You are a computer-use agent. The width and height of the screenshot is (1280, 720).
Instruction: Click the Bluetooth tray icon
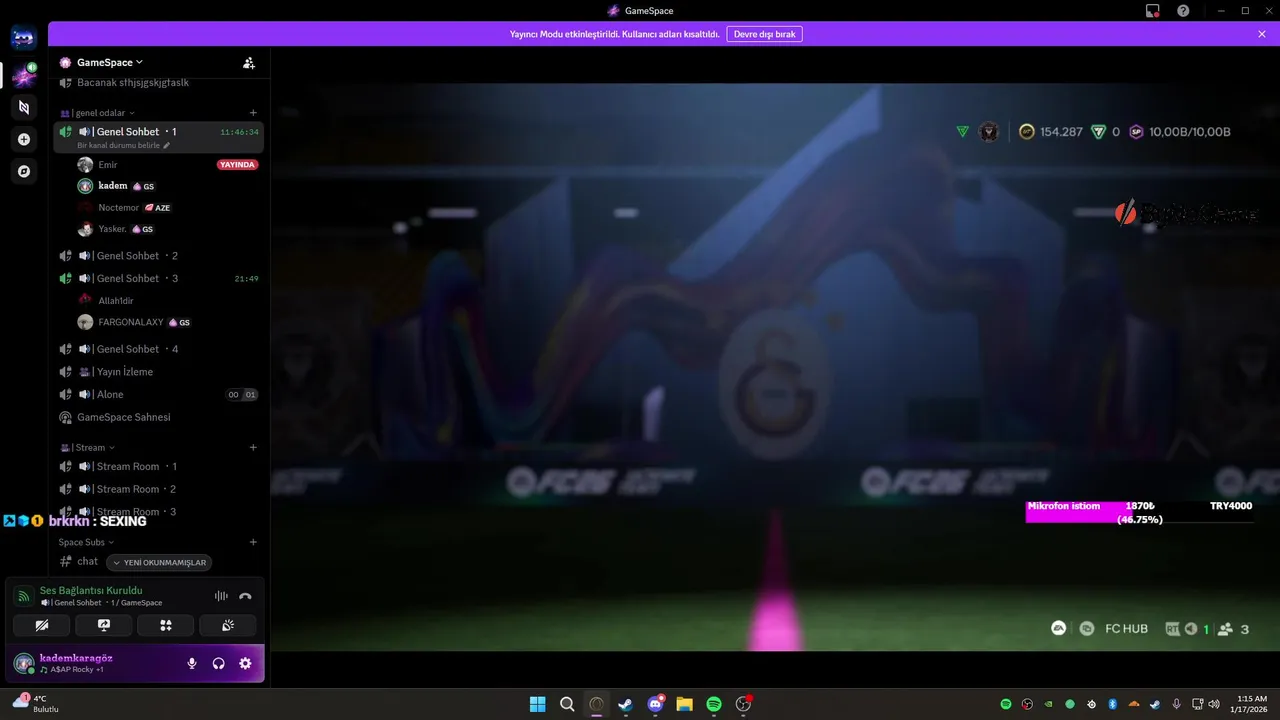pyautogui.click(x=1112, y=704)
